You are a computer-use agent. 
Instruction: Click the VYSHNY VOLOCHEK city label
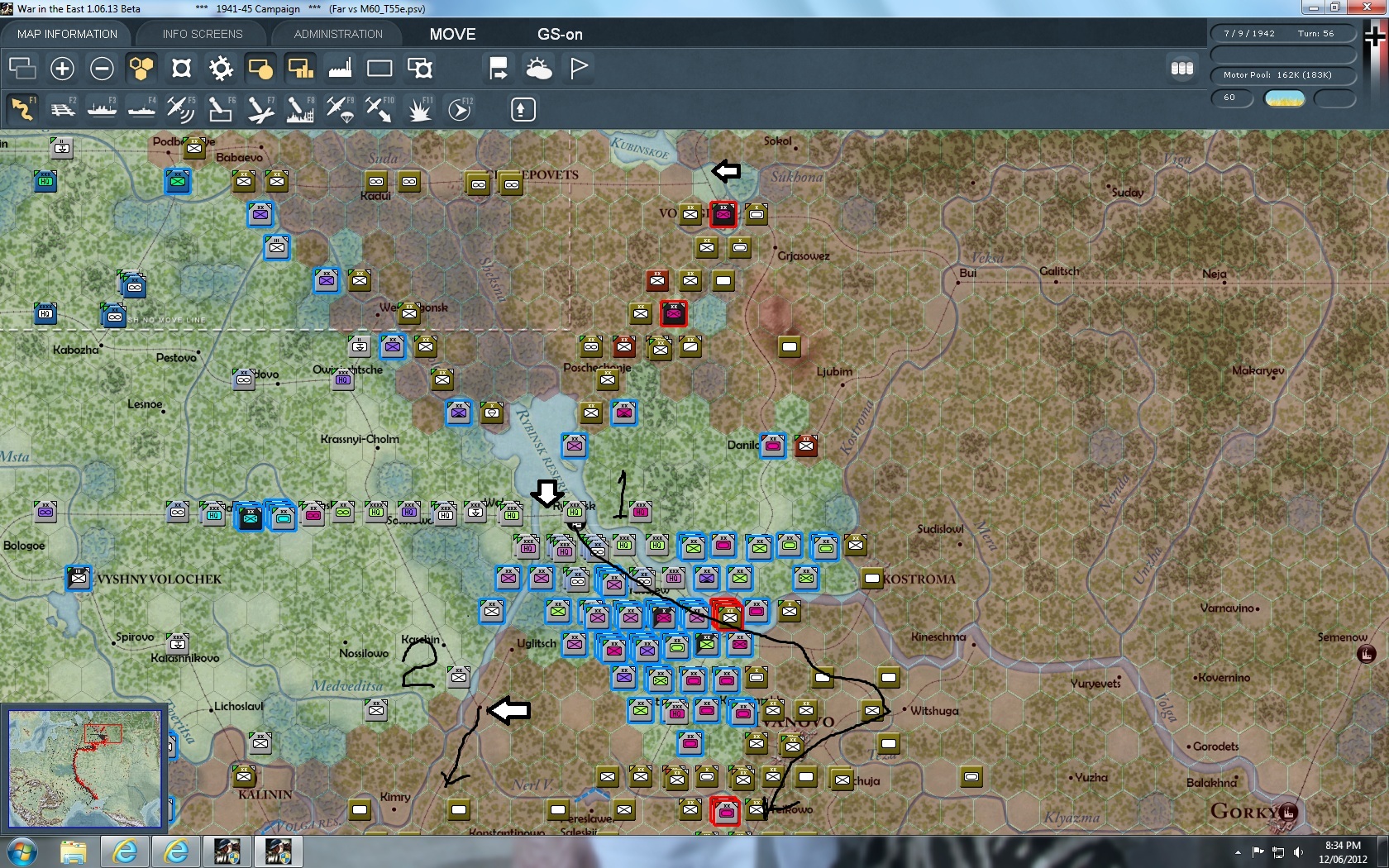[159, 579]
